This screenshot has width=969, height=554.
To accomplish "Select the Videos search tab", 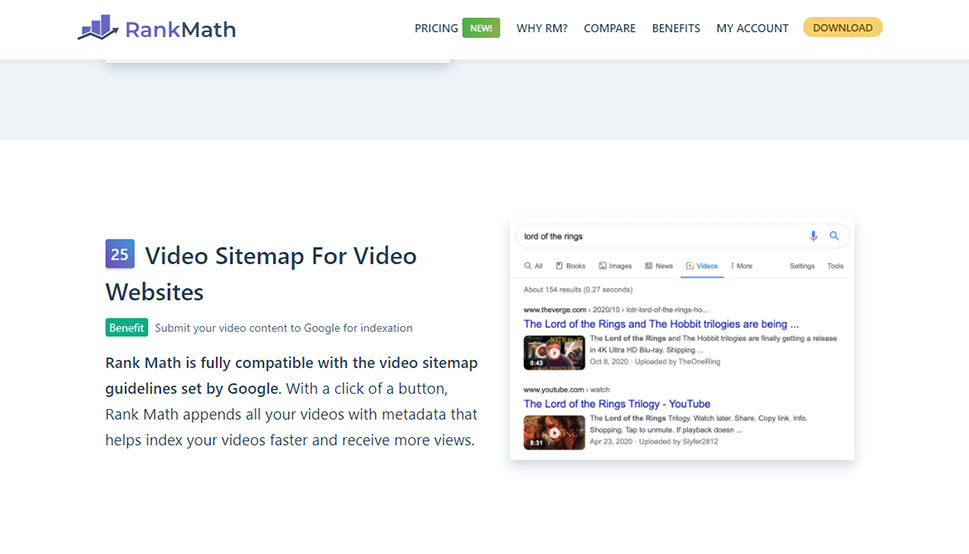I will point(702,266).
